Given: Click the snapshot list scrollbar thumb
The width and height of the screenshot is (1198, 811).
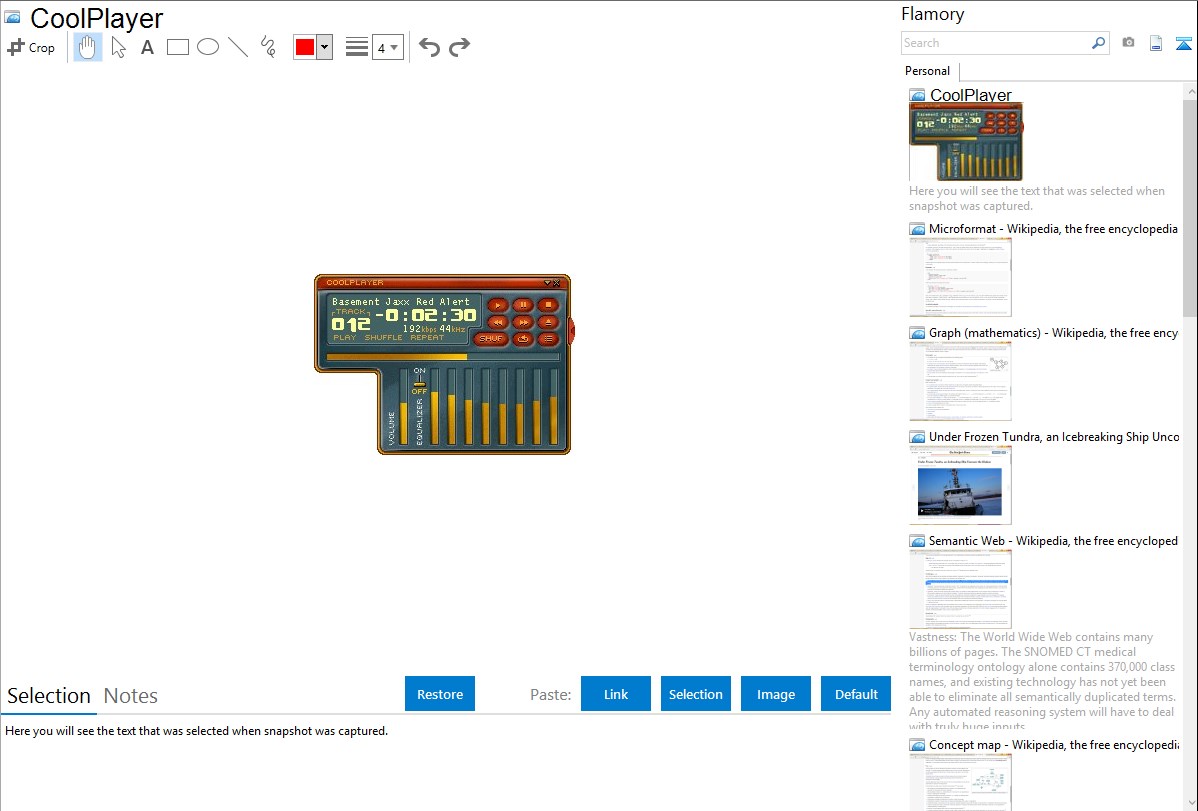Looking at the screenshot, I should tap(1190, 208).
